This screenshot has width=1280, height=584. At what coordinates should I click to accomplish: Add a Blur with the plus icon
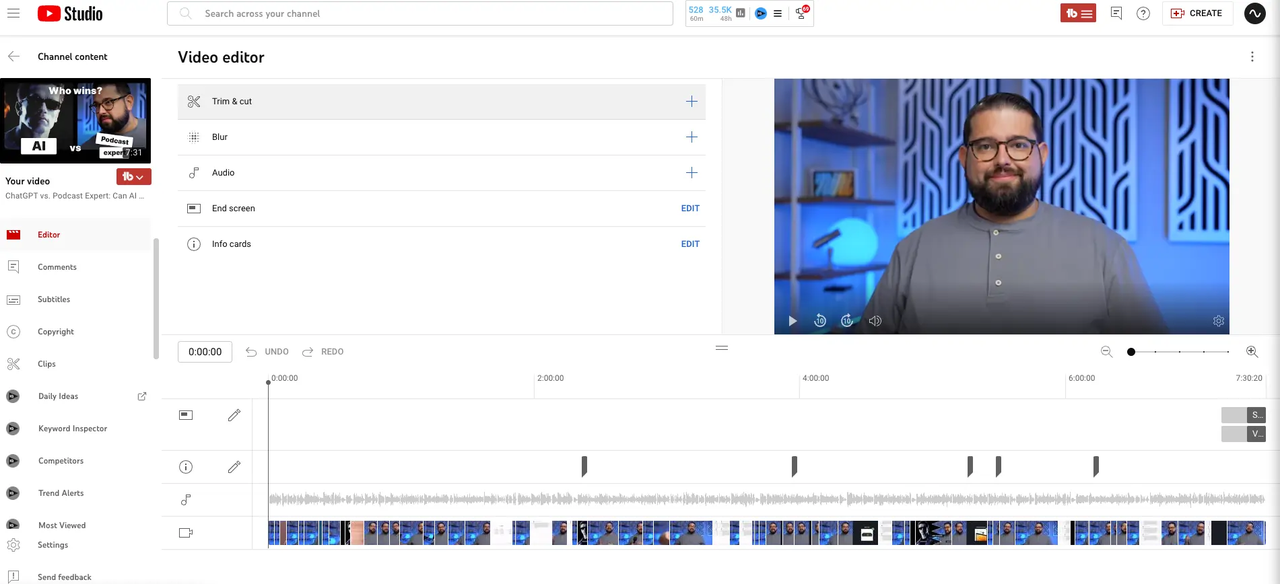691,137
